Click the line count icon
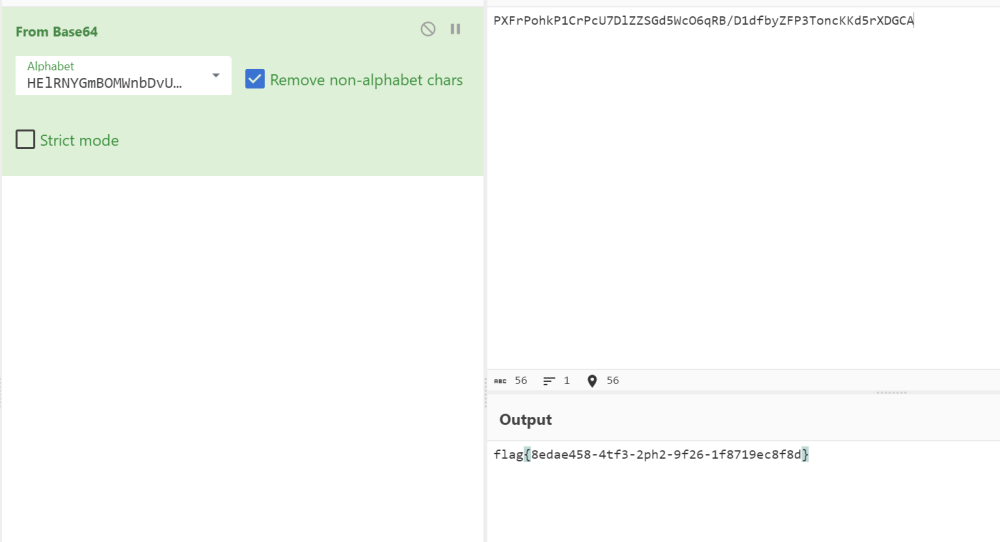1000x542 pixels. click(x=548, y=381)
